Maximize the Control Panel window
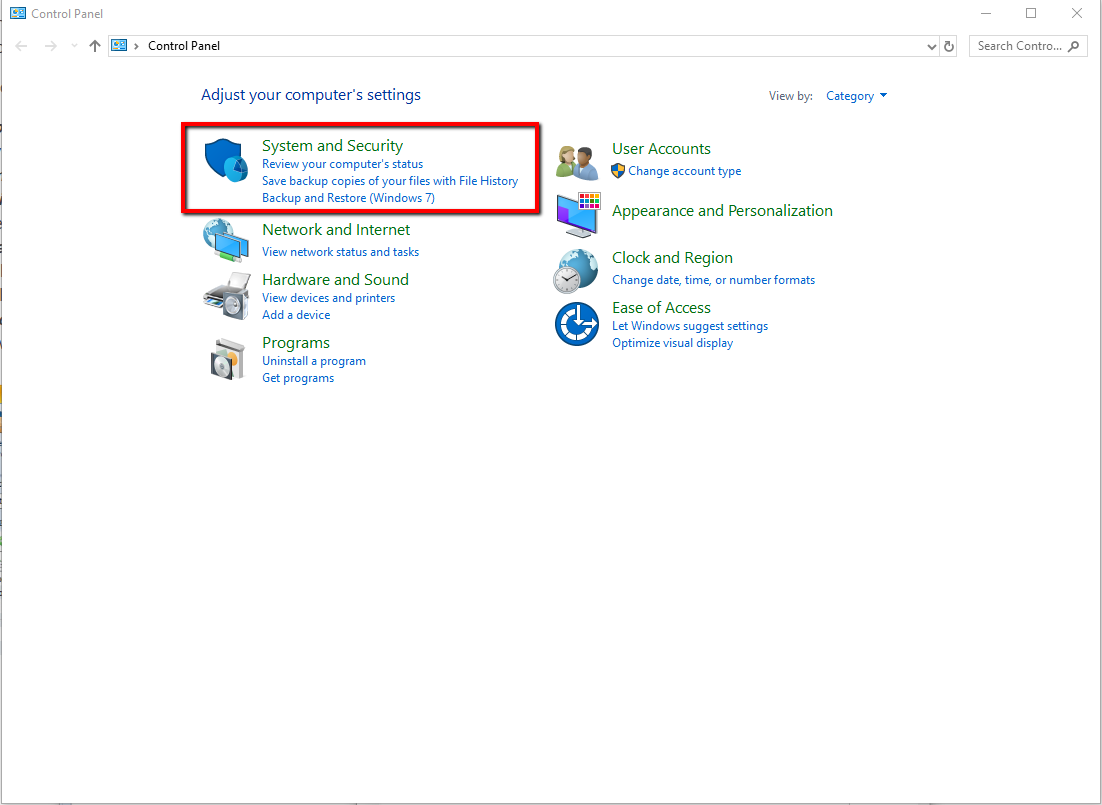Screen dimensions: 1102x805 tap(1031, 13)
